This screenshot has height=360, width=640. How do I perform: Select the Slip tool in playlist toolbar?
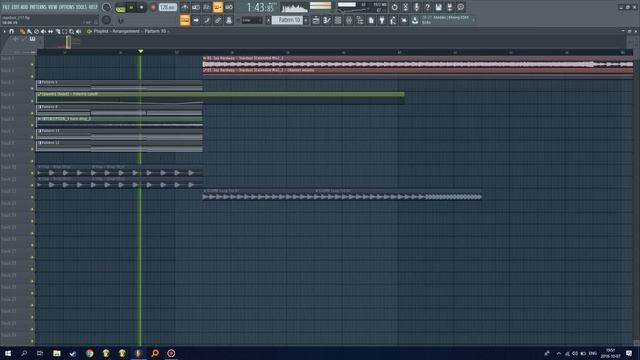pos(50,31)
